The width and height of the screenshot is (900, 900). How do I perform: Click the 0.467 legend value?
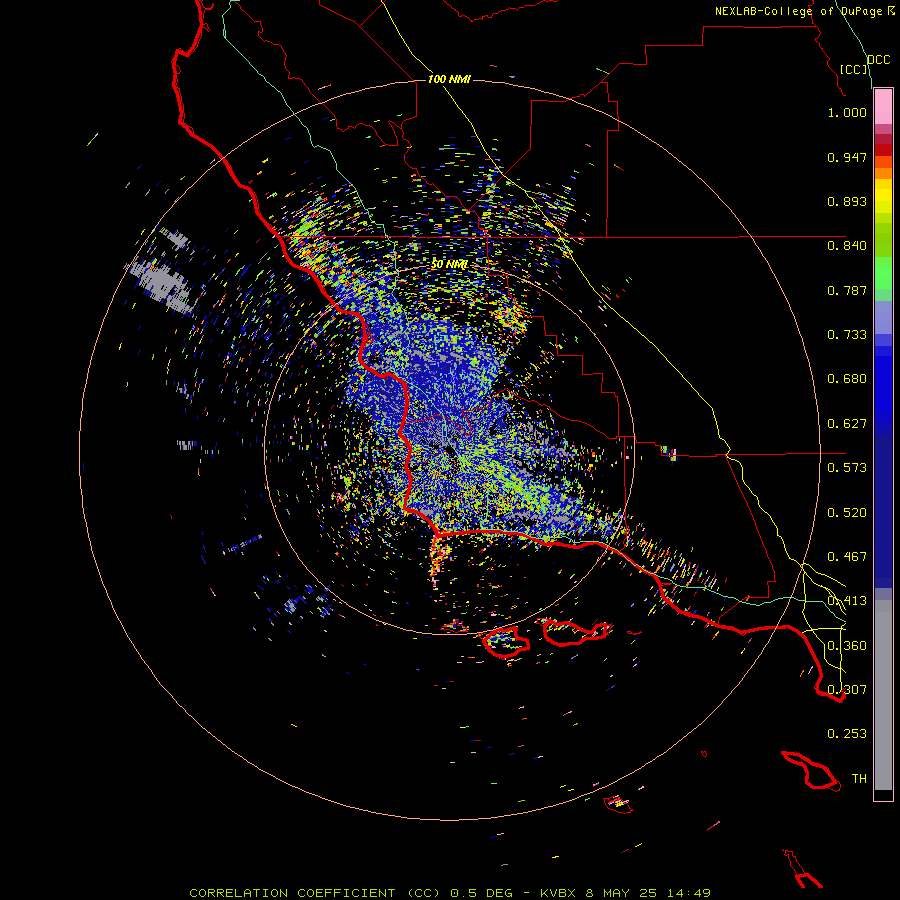click(x=847, y=557)
